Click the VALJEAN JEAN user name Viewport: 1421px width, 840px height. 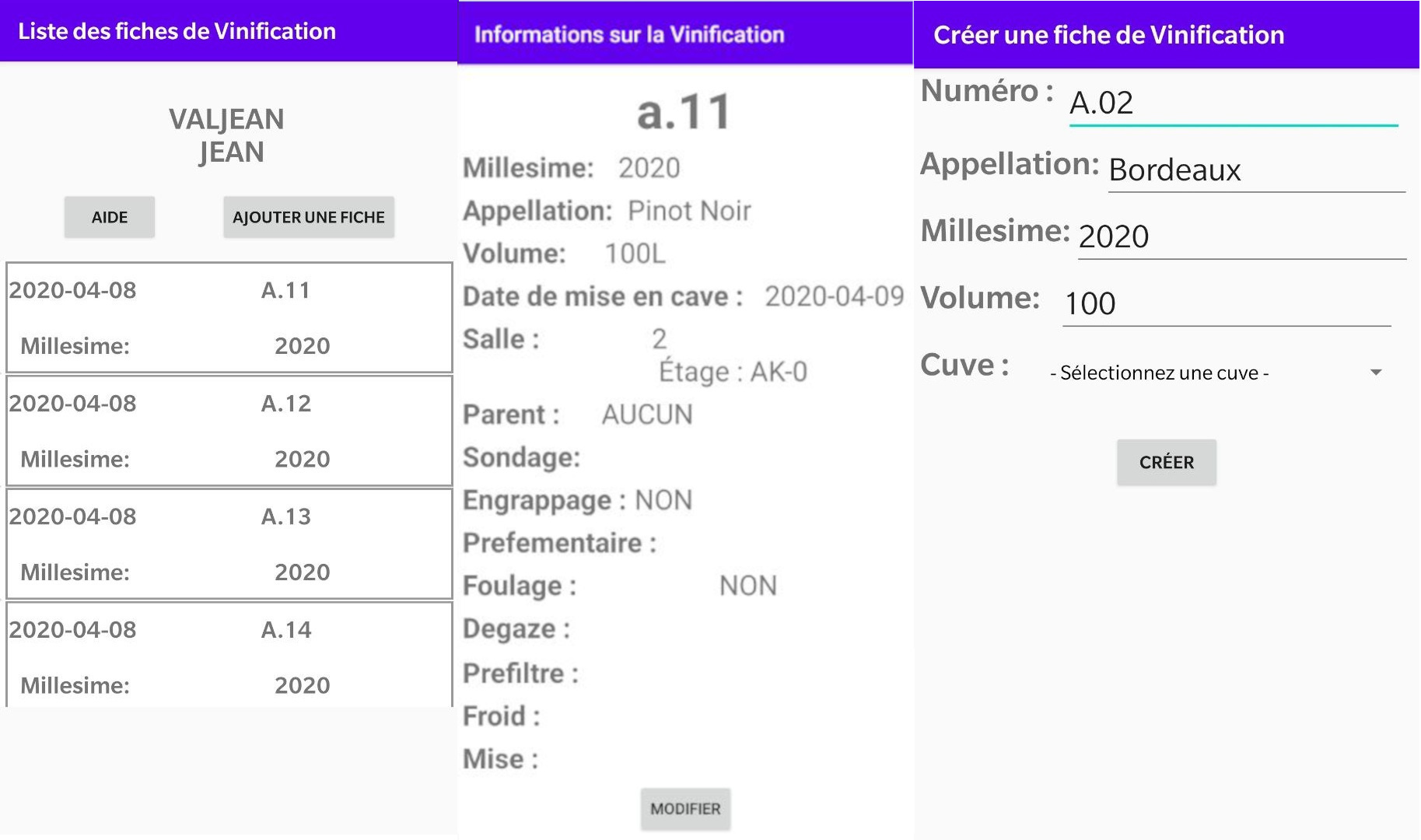point(227,135)
